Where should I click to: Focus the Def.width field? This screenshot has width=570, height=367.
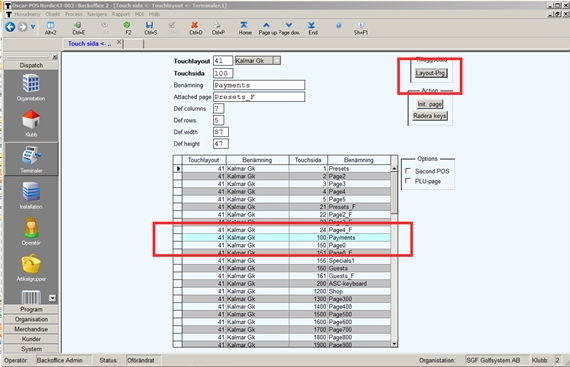click(x=221, y=132)
